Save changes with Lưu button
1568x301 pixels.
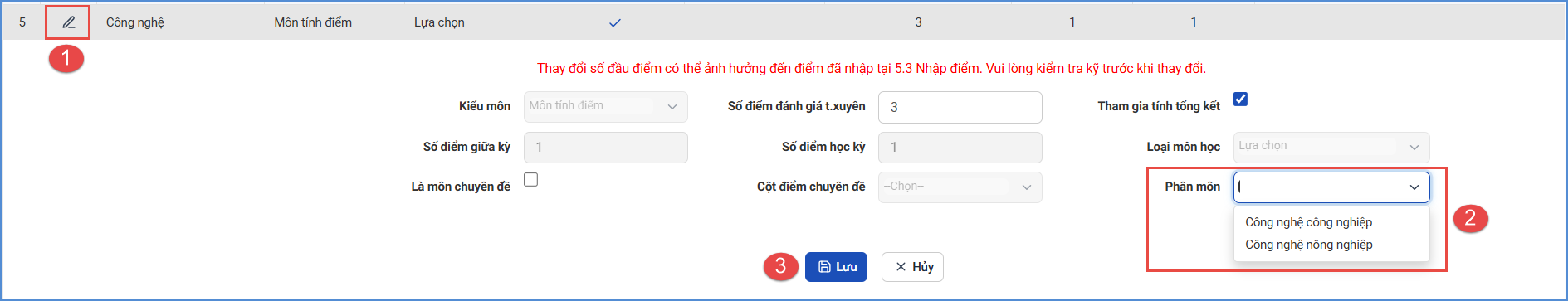(836, 267)
